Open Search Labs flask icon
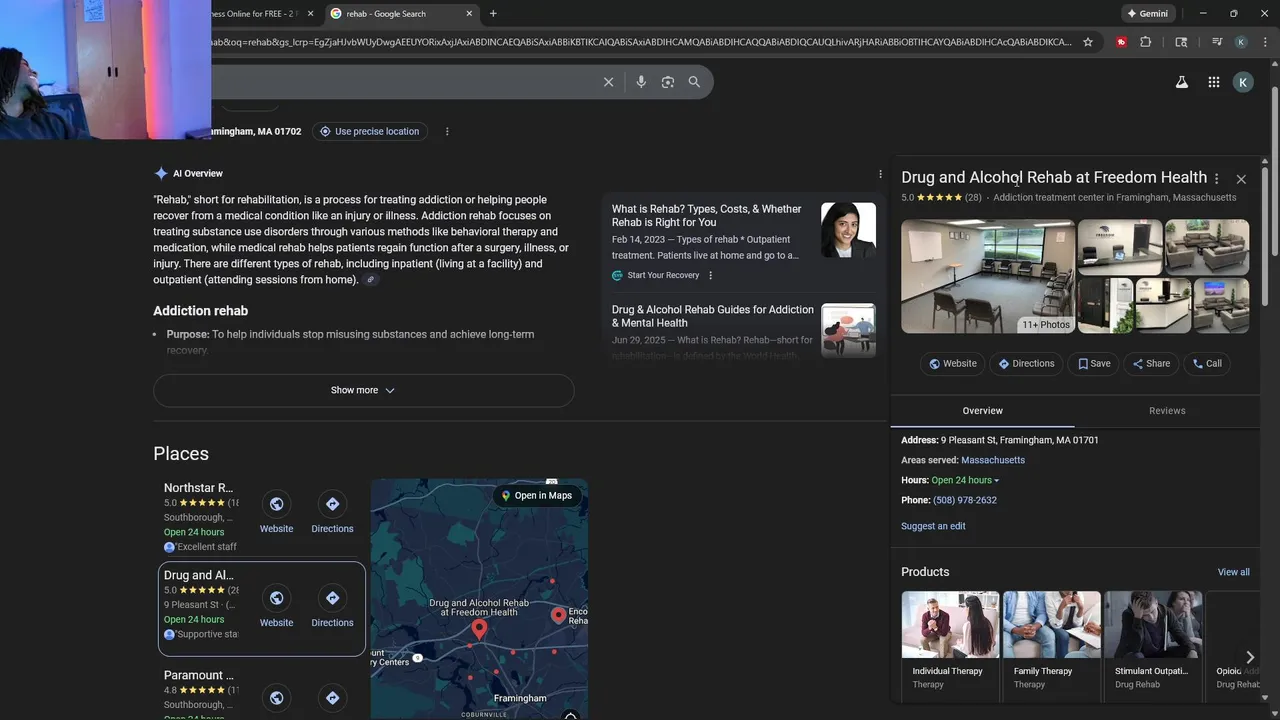 coord(1181,82)
